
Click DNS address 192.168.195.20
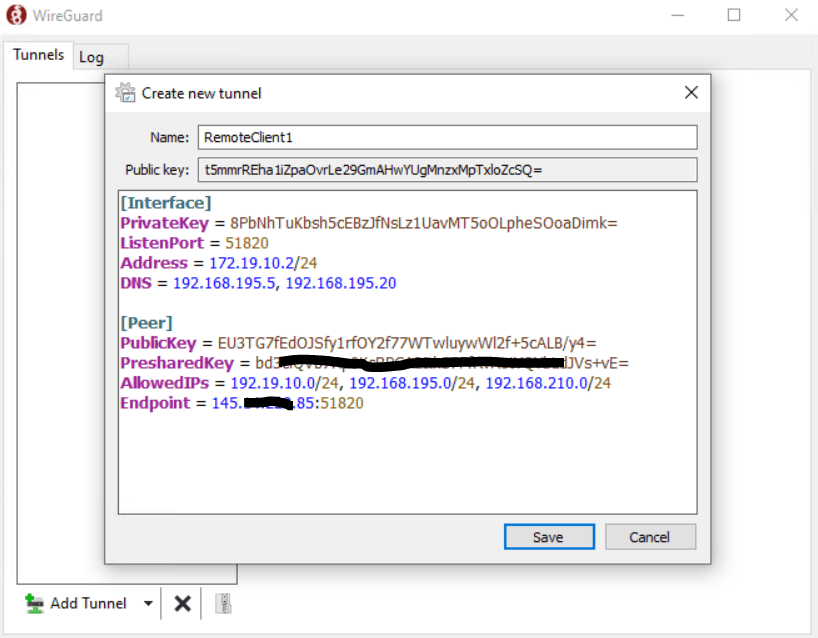coord(341,283)
